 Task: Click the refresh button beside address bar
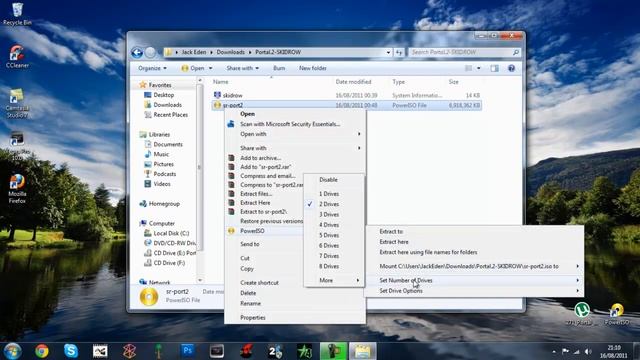[x=399, y=52]
